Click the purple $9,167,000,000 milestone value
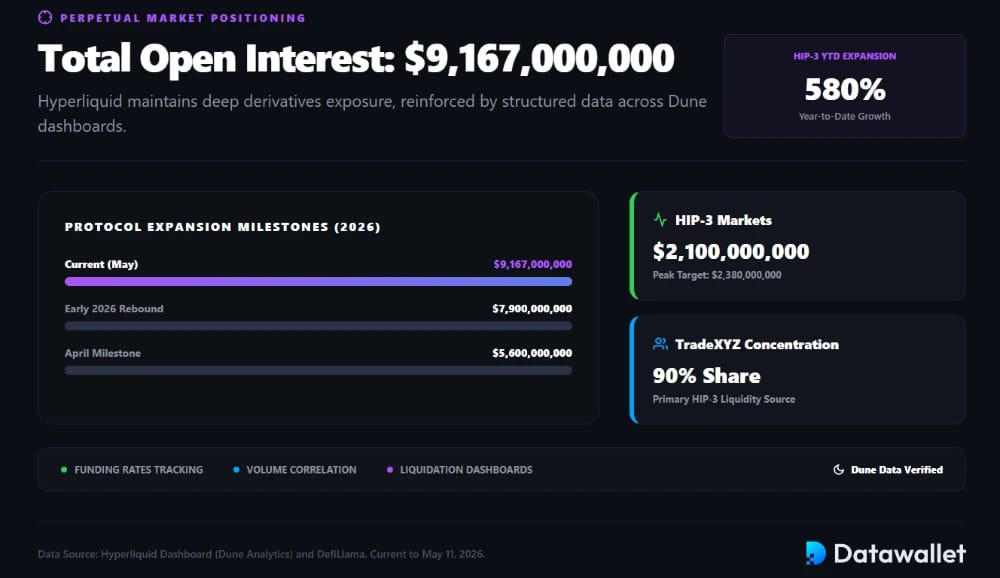1000x578 pixels. click(x=533, y=264)
